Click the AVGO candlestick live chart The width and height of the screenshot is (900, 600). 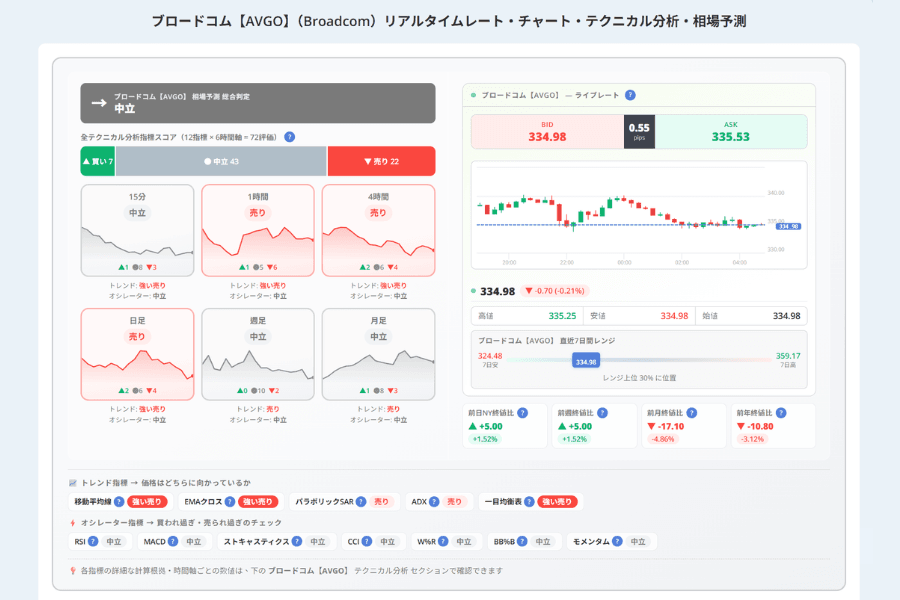(x=639, y=215)
